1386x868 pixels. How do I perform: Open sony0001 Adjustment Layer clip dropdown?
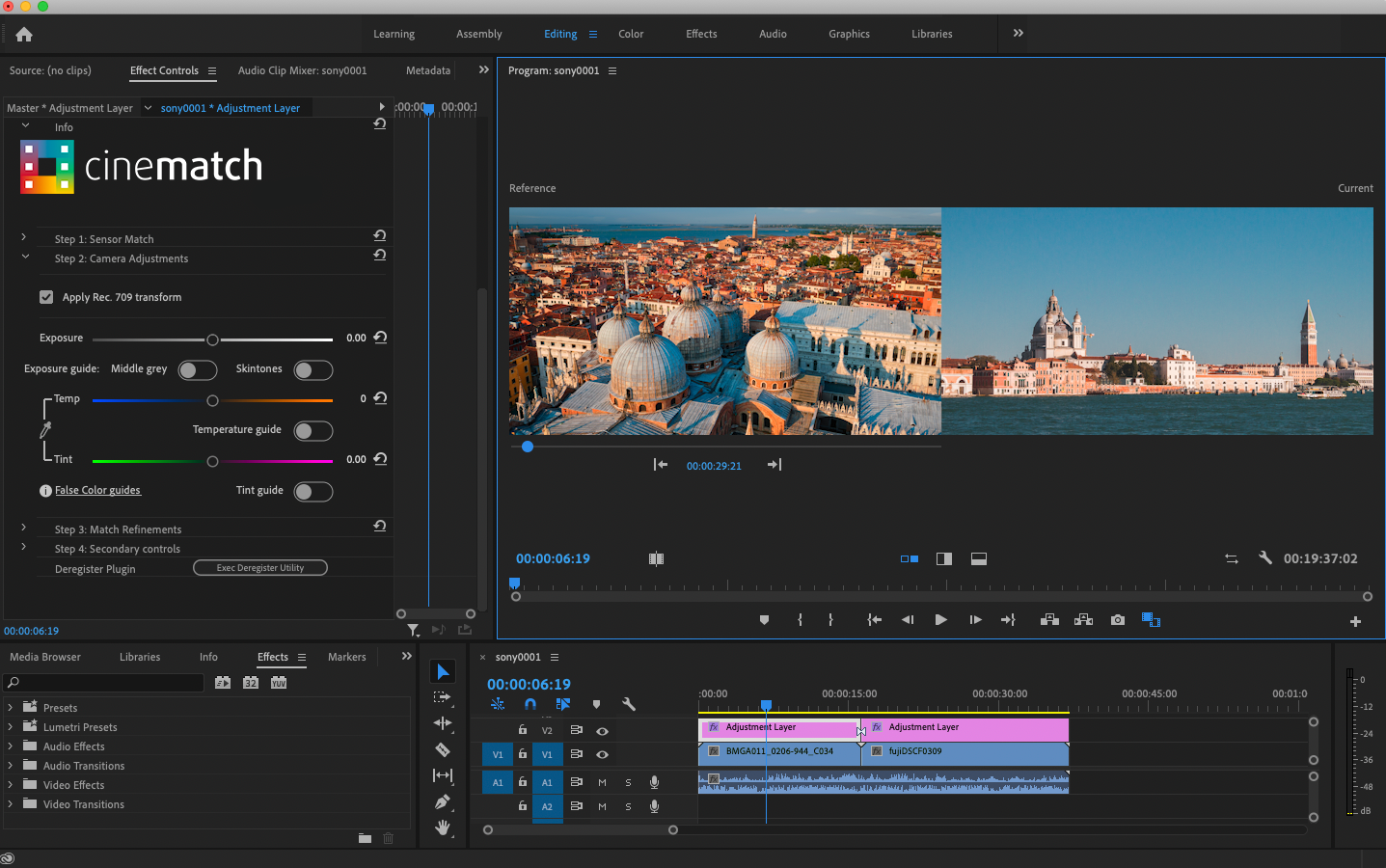[x=148, y=108]
